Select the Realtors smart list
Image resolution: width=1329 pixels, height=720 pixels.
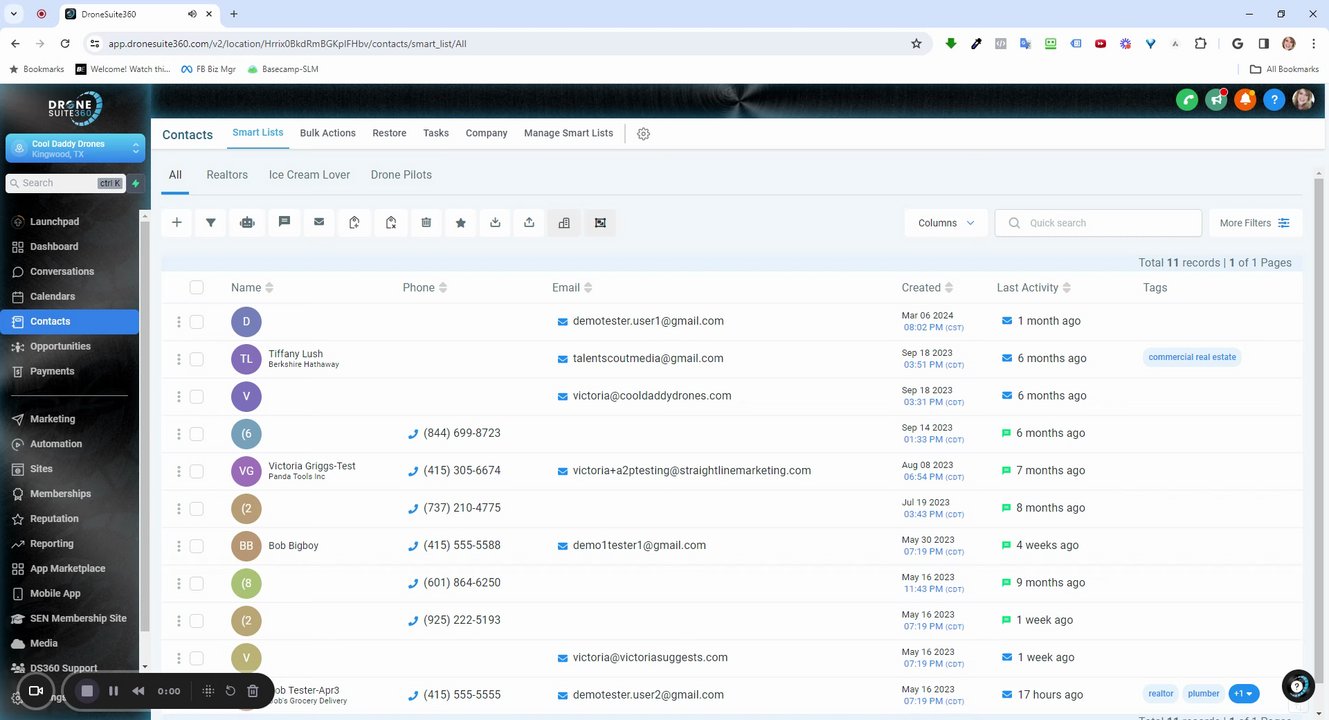(227, 175)
